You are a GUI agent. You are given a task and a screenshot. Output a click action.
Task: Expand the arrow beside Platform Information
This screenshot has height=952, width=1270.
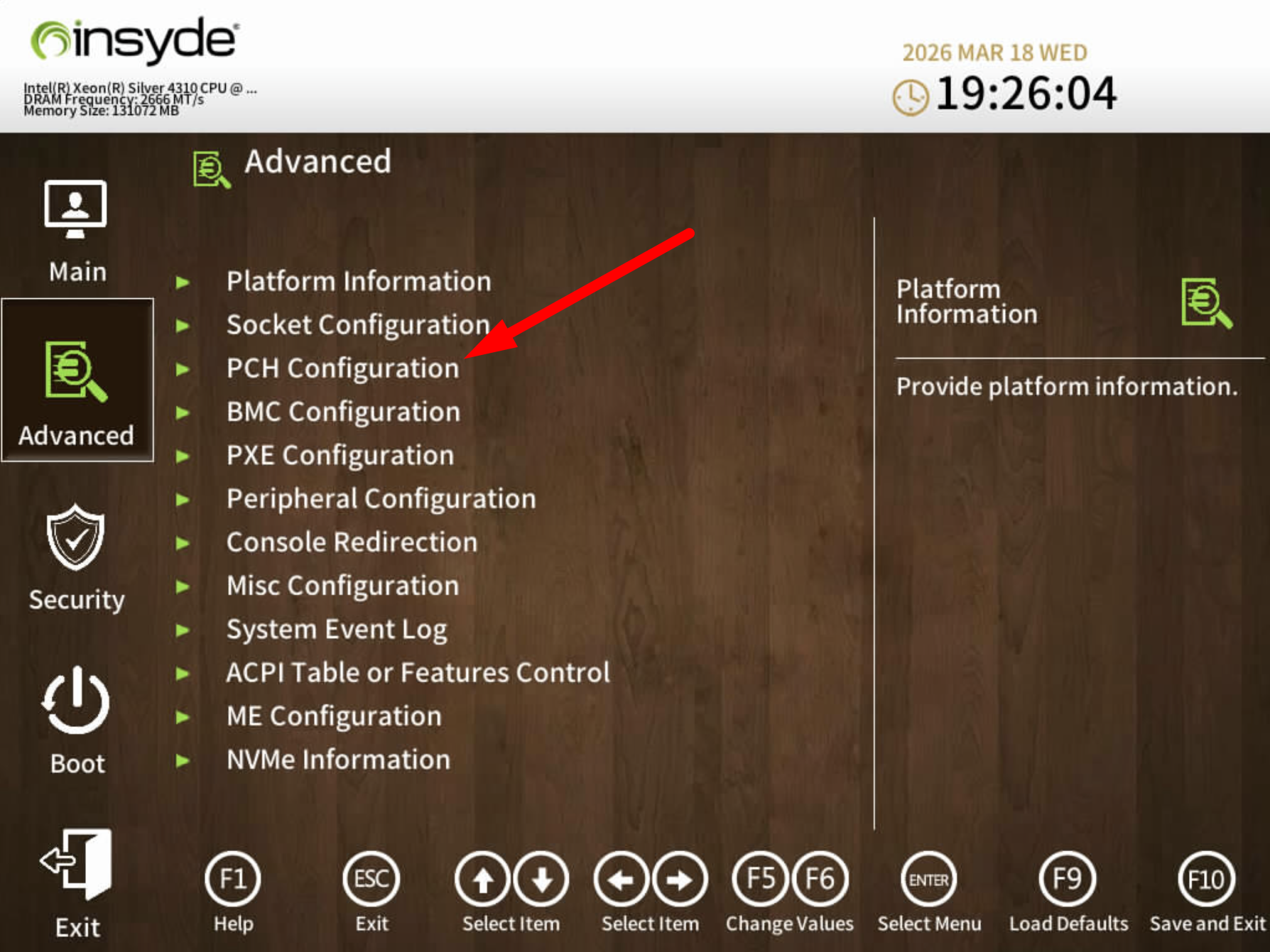183,283
